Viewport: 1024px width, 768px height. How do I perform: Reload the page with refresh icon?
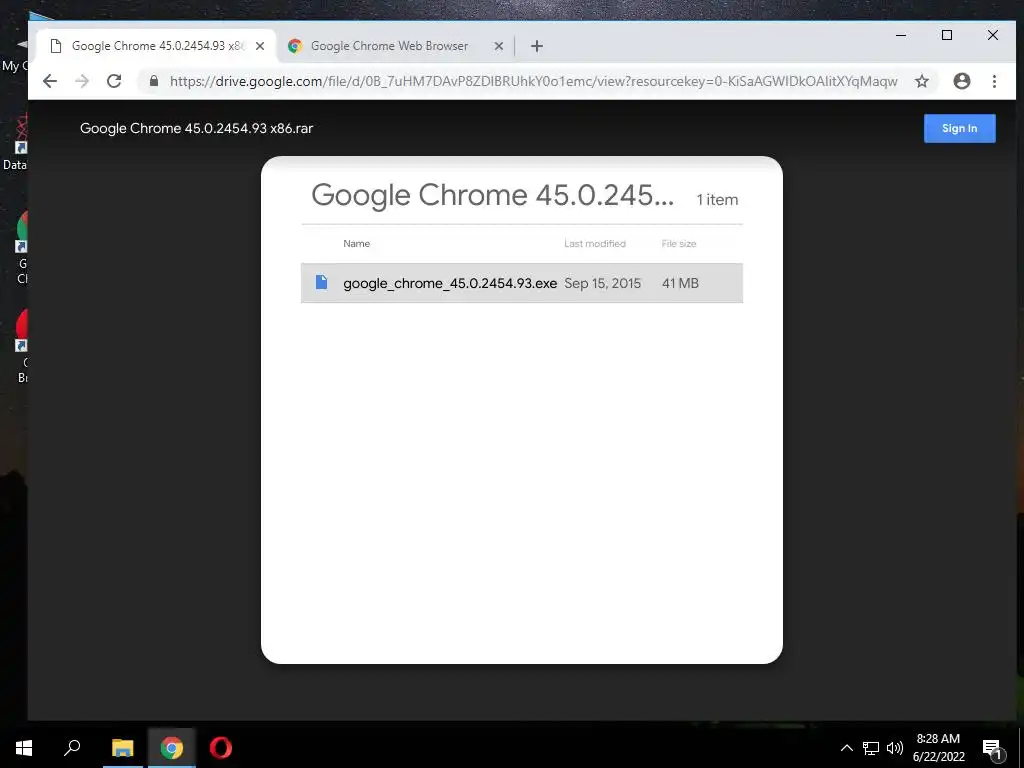pyautogui.click(x=114, y=81)
